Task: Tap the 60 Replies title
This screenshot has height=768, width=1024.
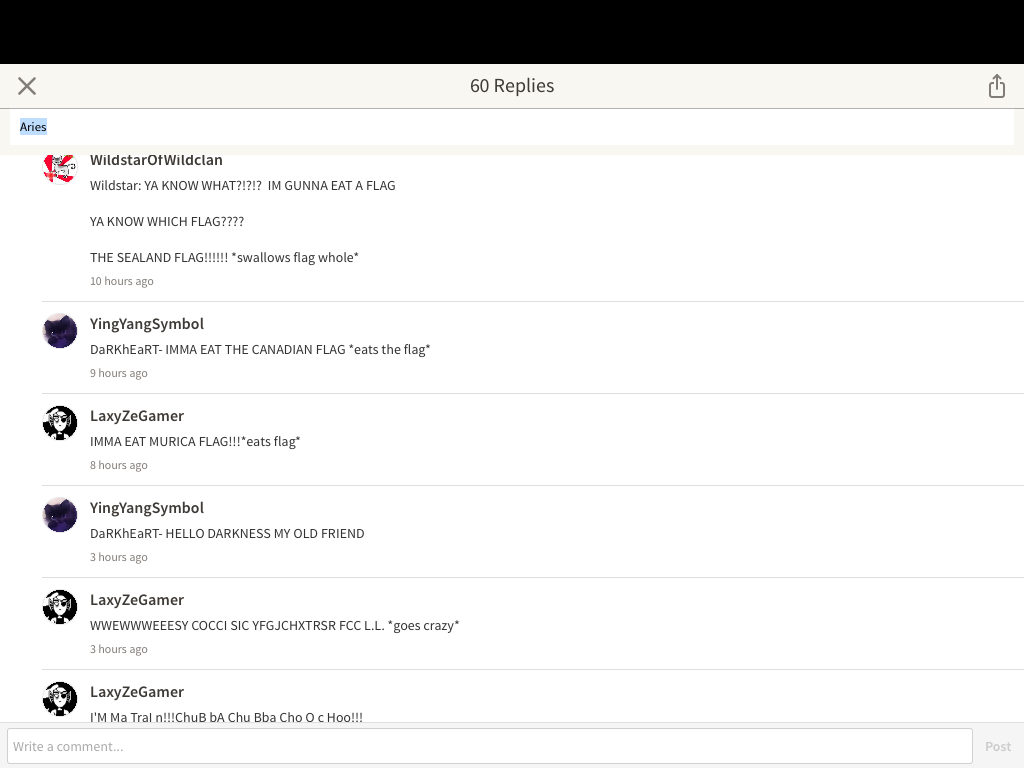Action: coord(512,86)
